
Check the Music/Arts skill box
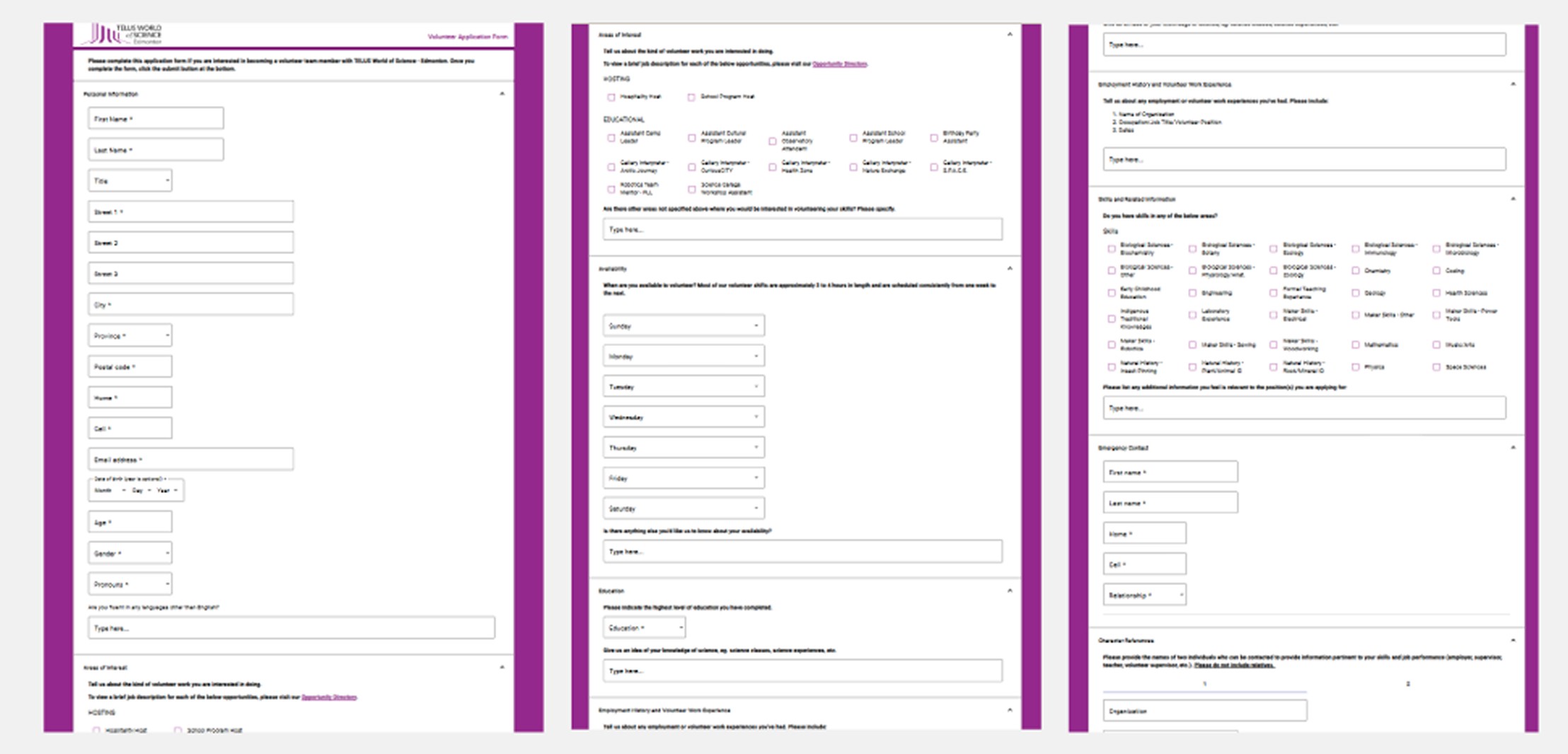[x=1436, y=345]
